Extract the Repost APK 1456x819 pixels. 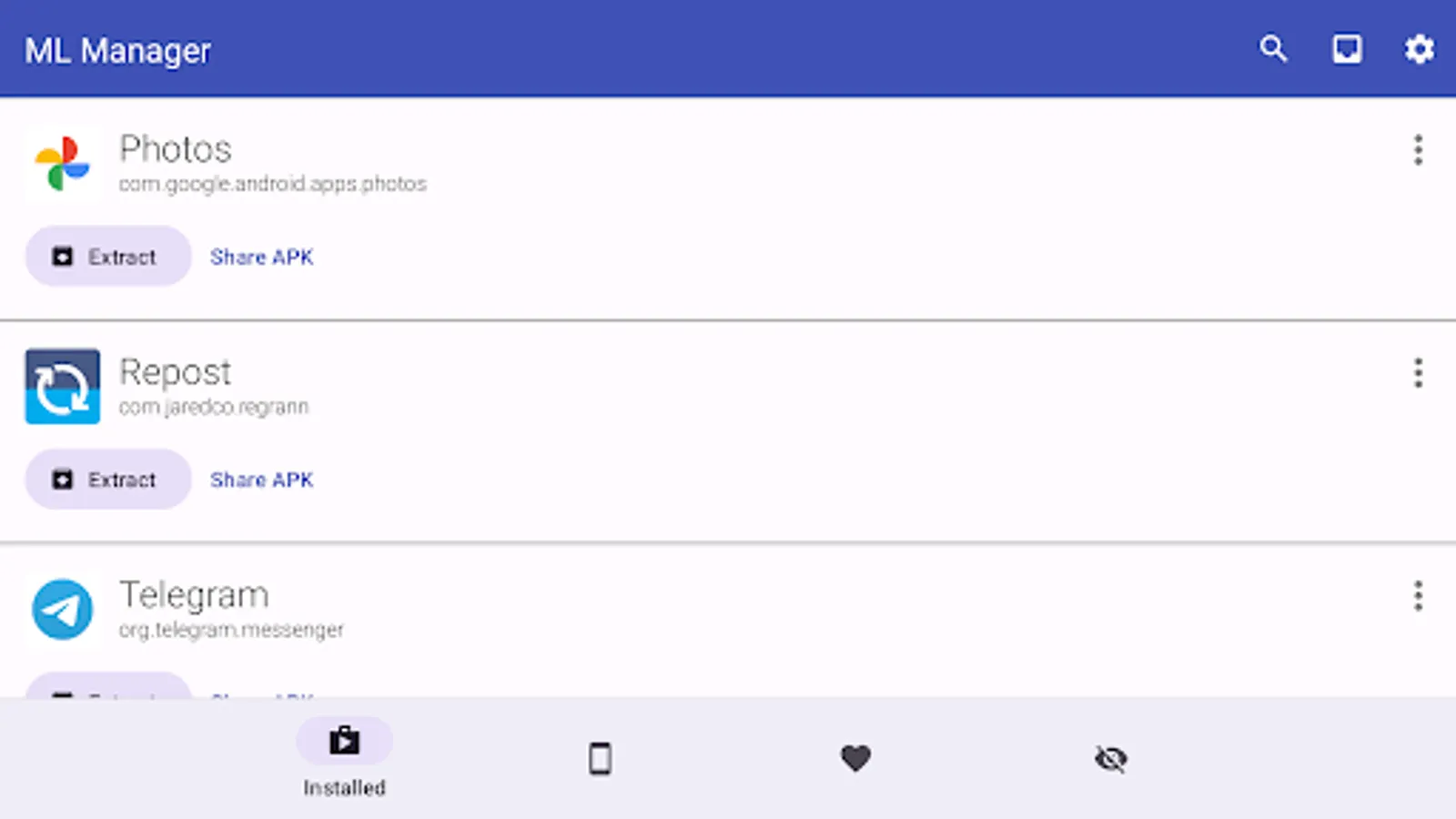[x=108, y=480]
